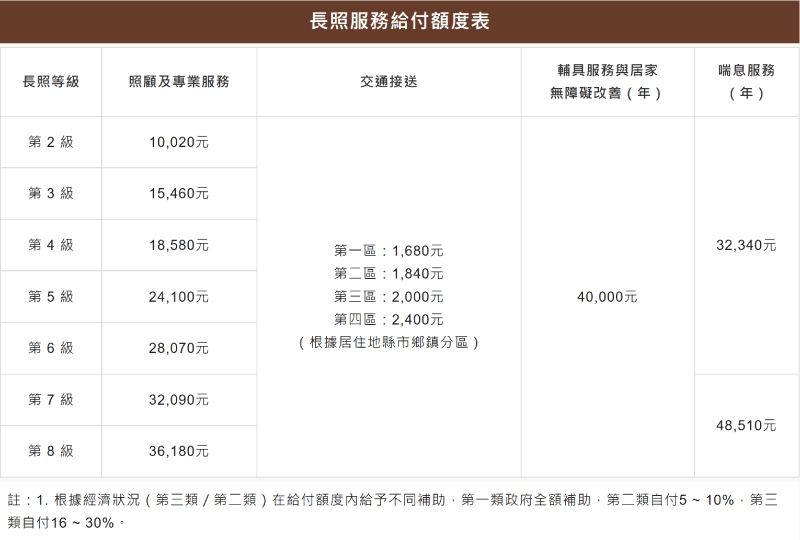Select the 第四區:2,400元 transport line
This screenshot has height=540, width=800.
point(388,320)
